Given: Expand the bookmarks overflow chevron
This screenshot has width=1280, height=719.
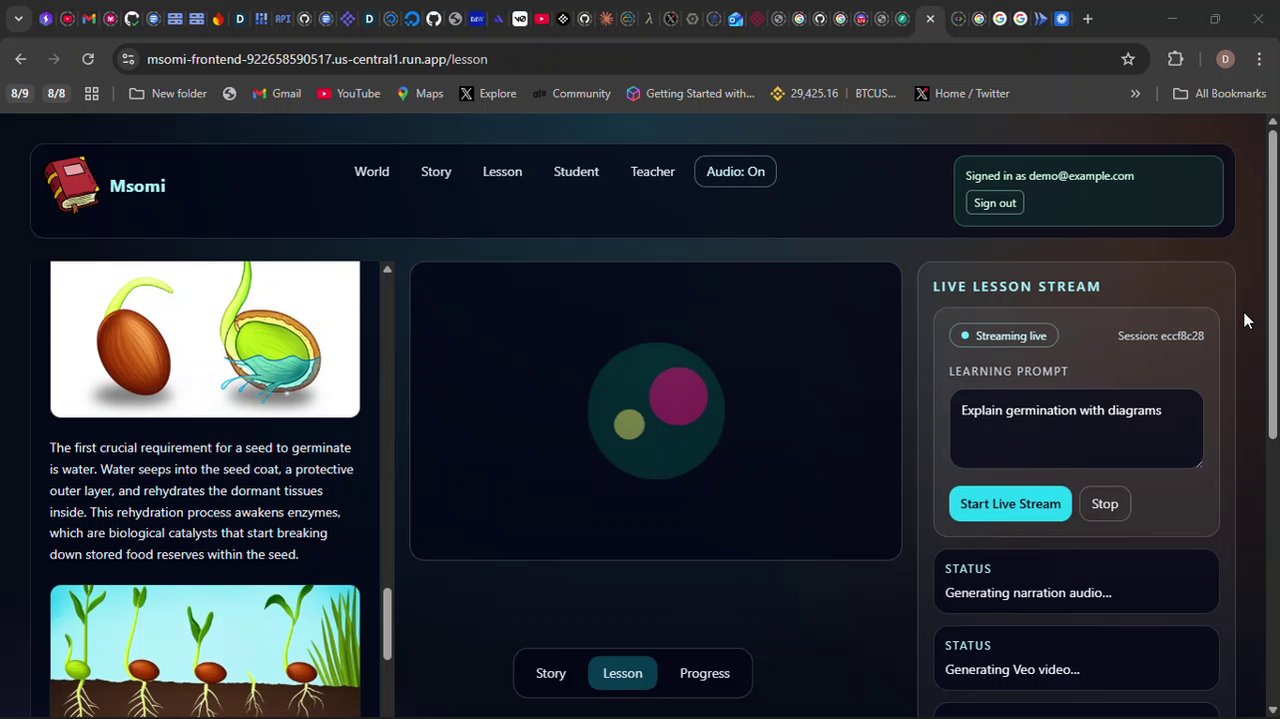Looking at the screenshot, I should pyautogui.click(x=1135, y=93).
